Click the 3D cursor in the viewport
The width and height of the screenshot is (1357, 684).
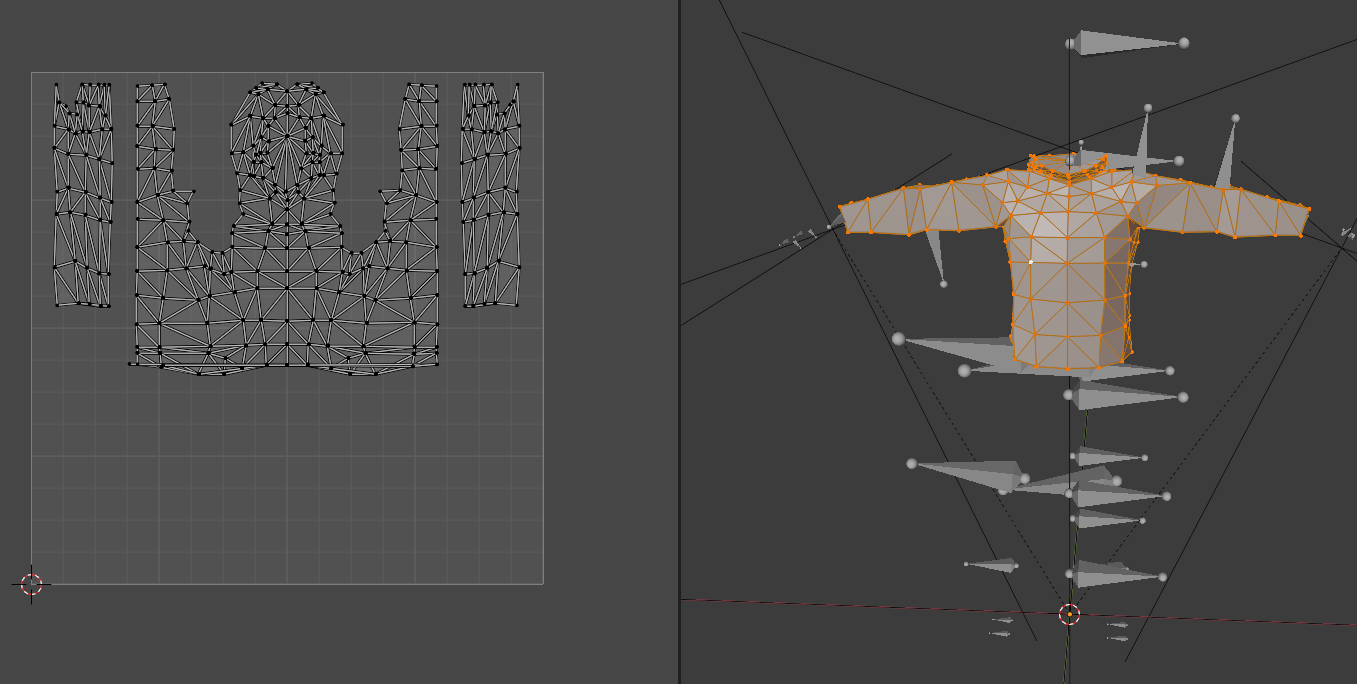pos(1069,614)
